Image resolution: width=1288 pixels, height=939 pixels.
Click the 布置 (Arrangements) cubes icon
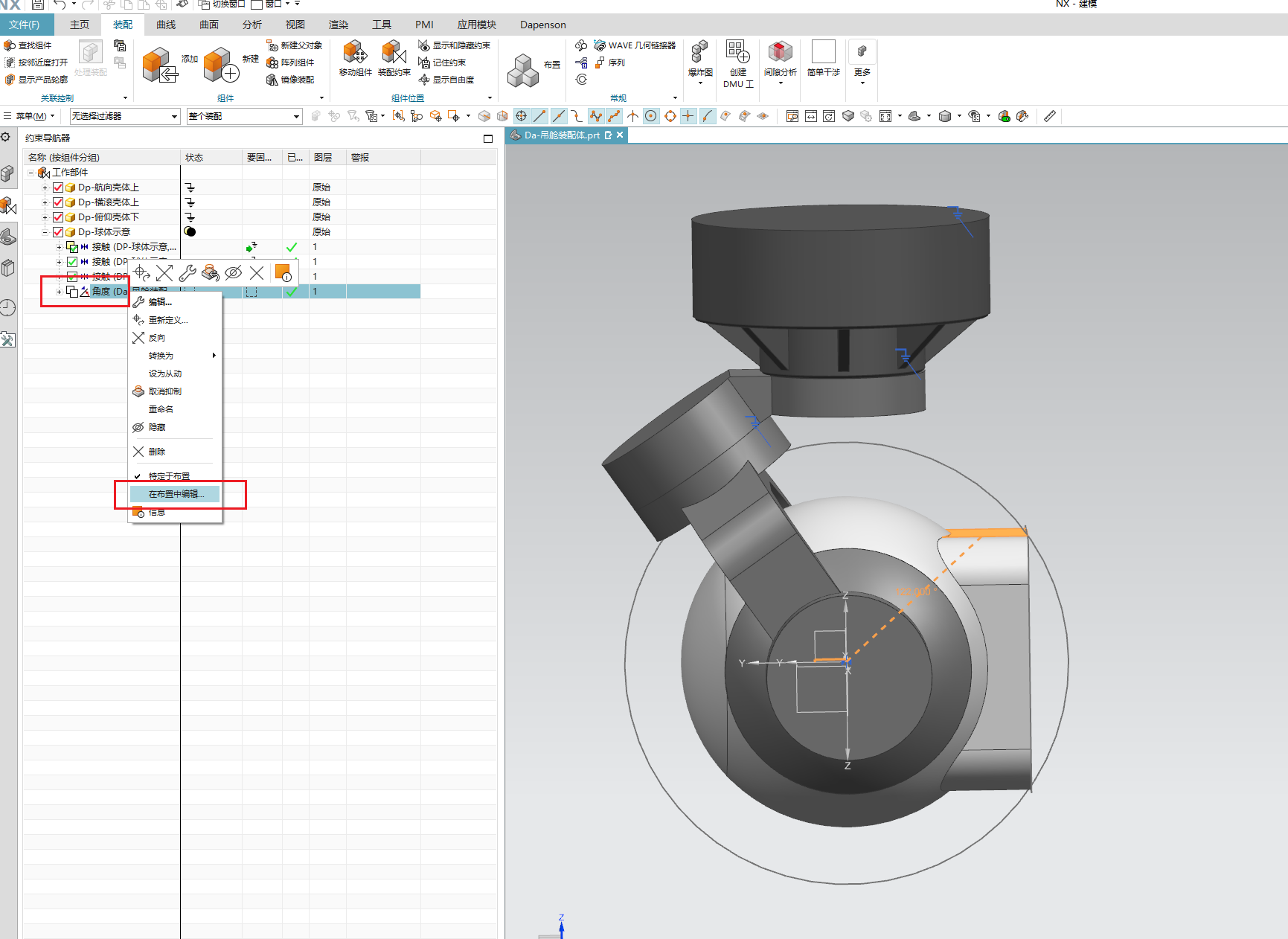point(523,70)
